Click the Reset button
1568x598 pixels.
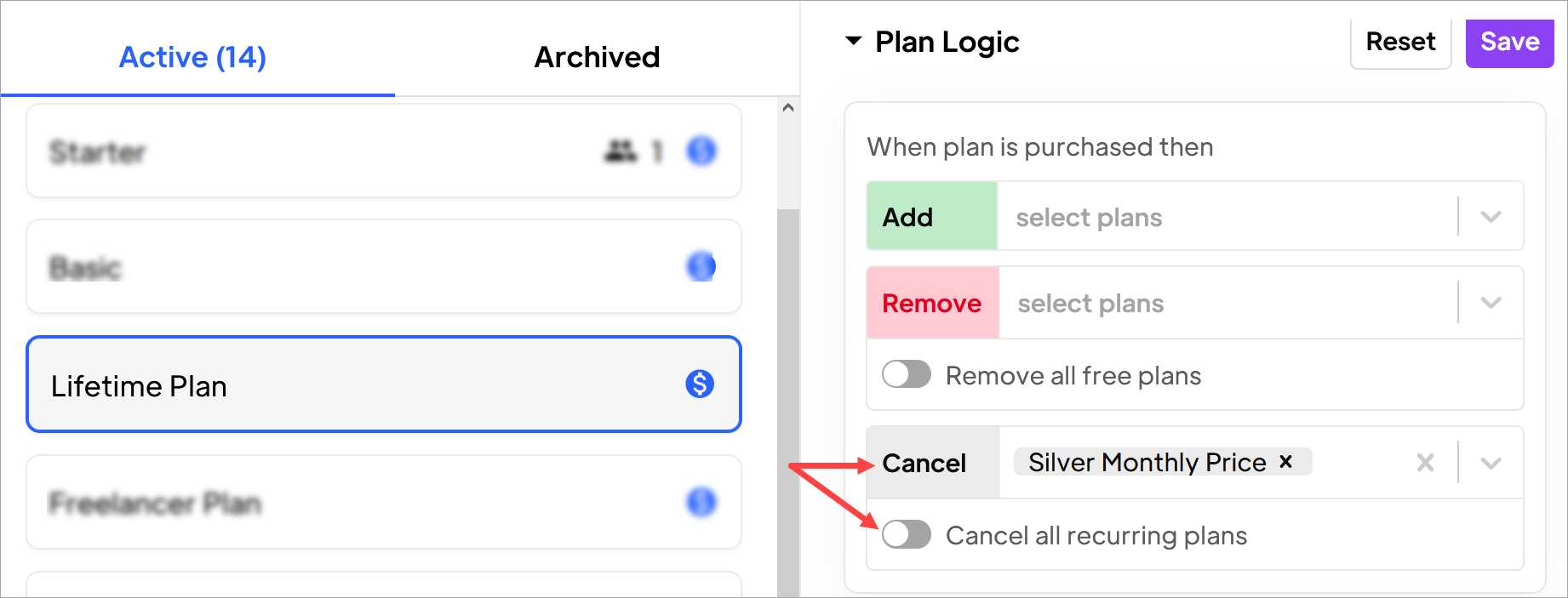pos(1399,41)
